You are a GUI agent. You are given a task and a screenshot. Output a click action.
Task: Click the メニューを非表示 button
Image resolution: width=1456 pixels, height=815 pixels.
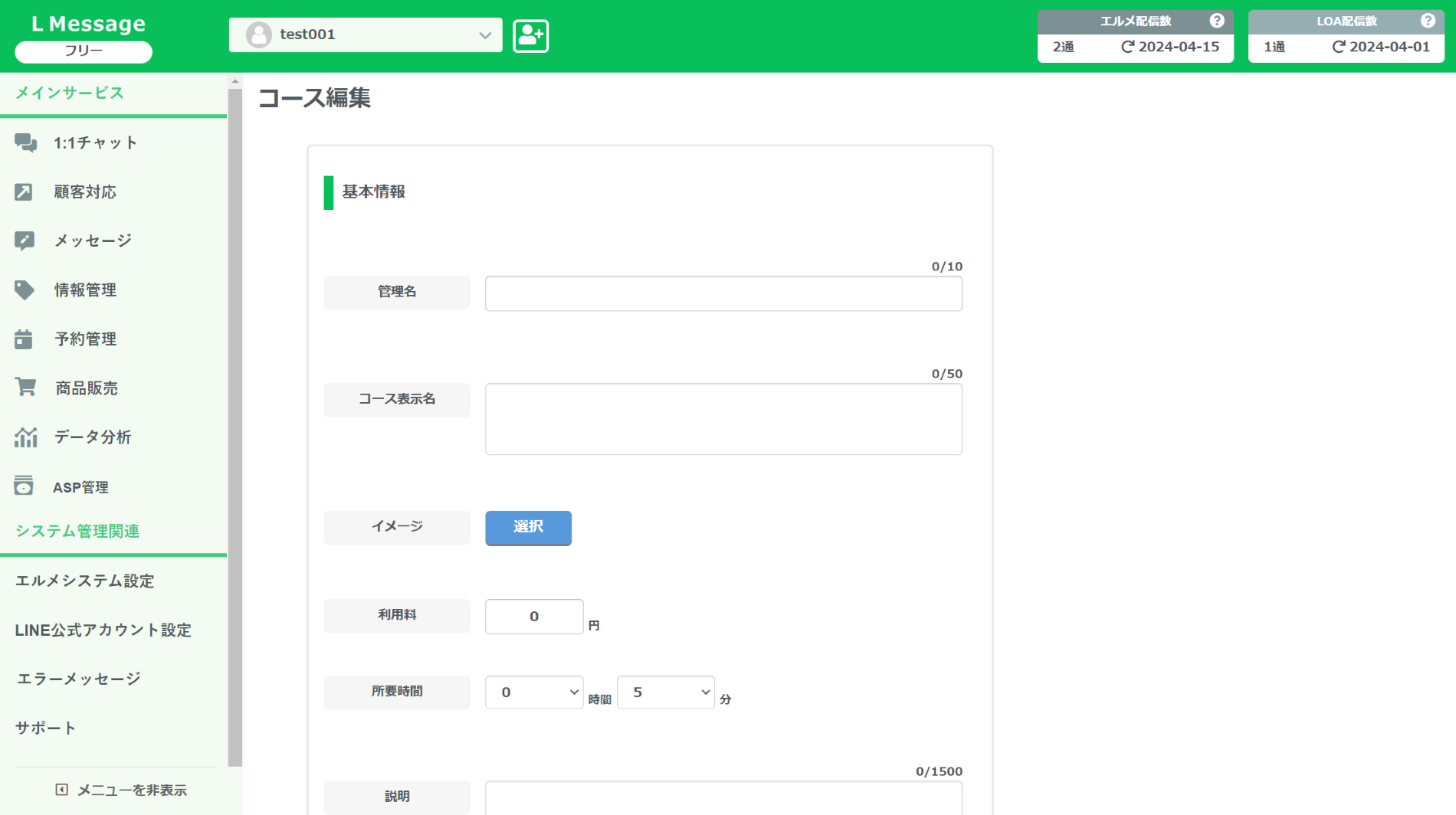pyautogui.click(x=121, y=790)
